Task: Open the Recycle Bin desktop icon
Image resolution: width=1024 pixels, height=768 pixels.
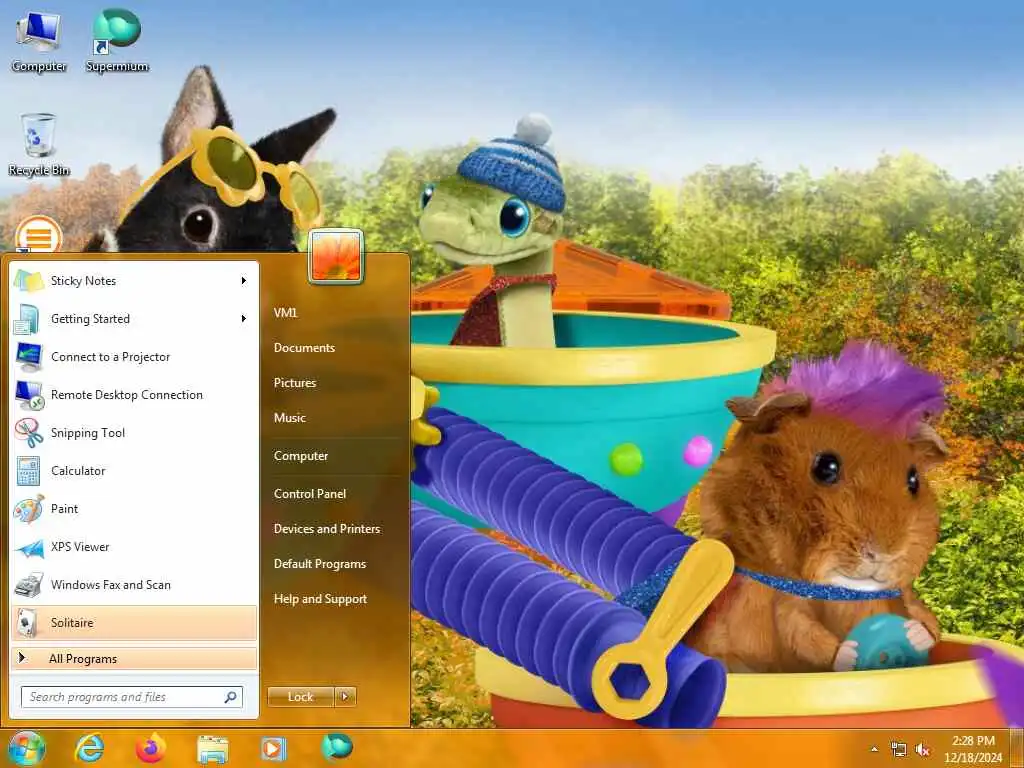Action: pyautogui.click(x=39, y=144)
